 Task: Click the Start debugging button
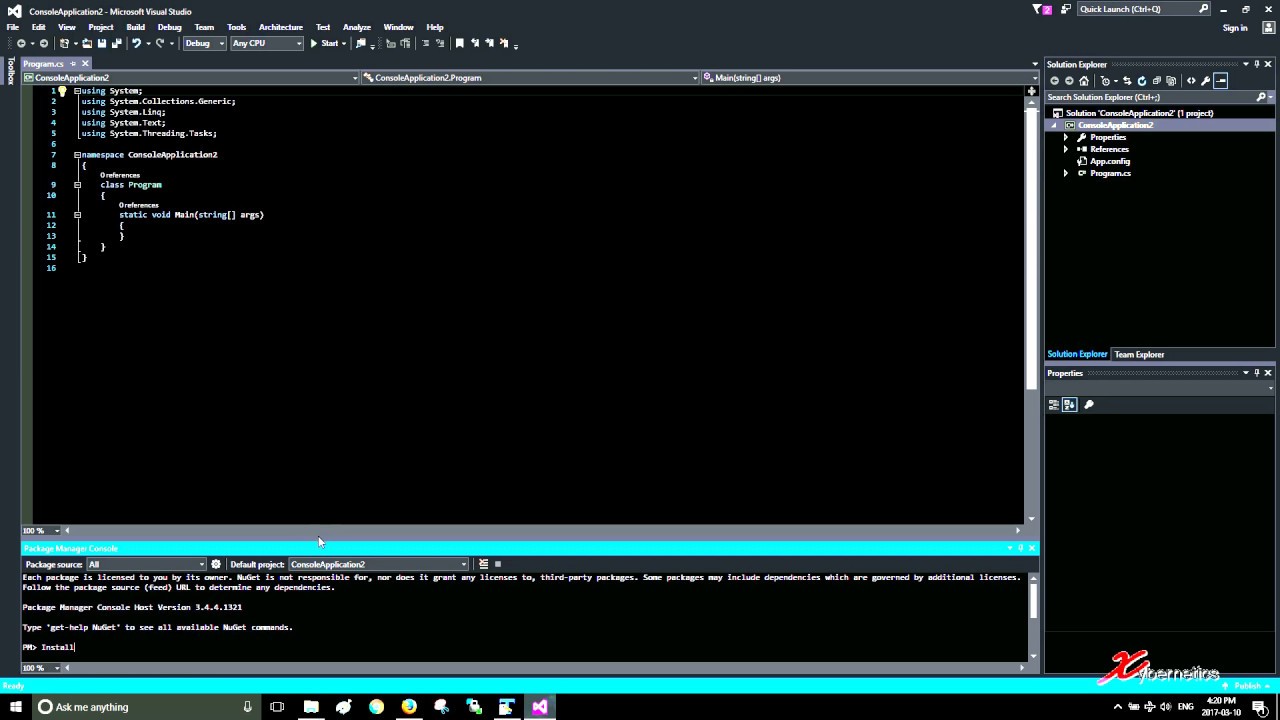pos(325,43)
